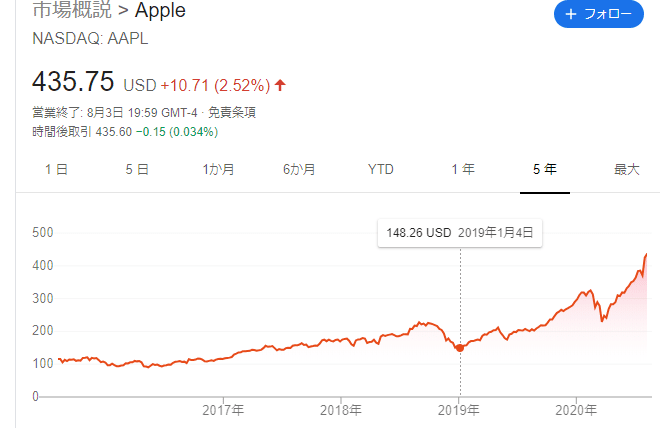Select the 5日 range tab

coord(137,170)
